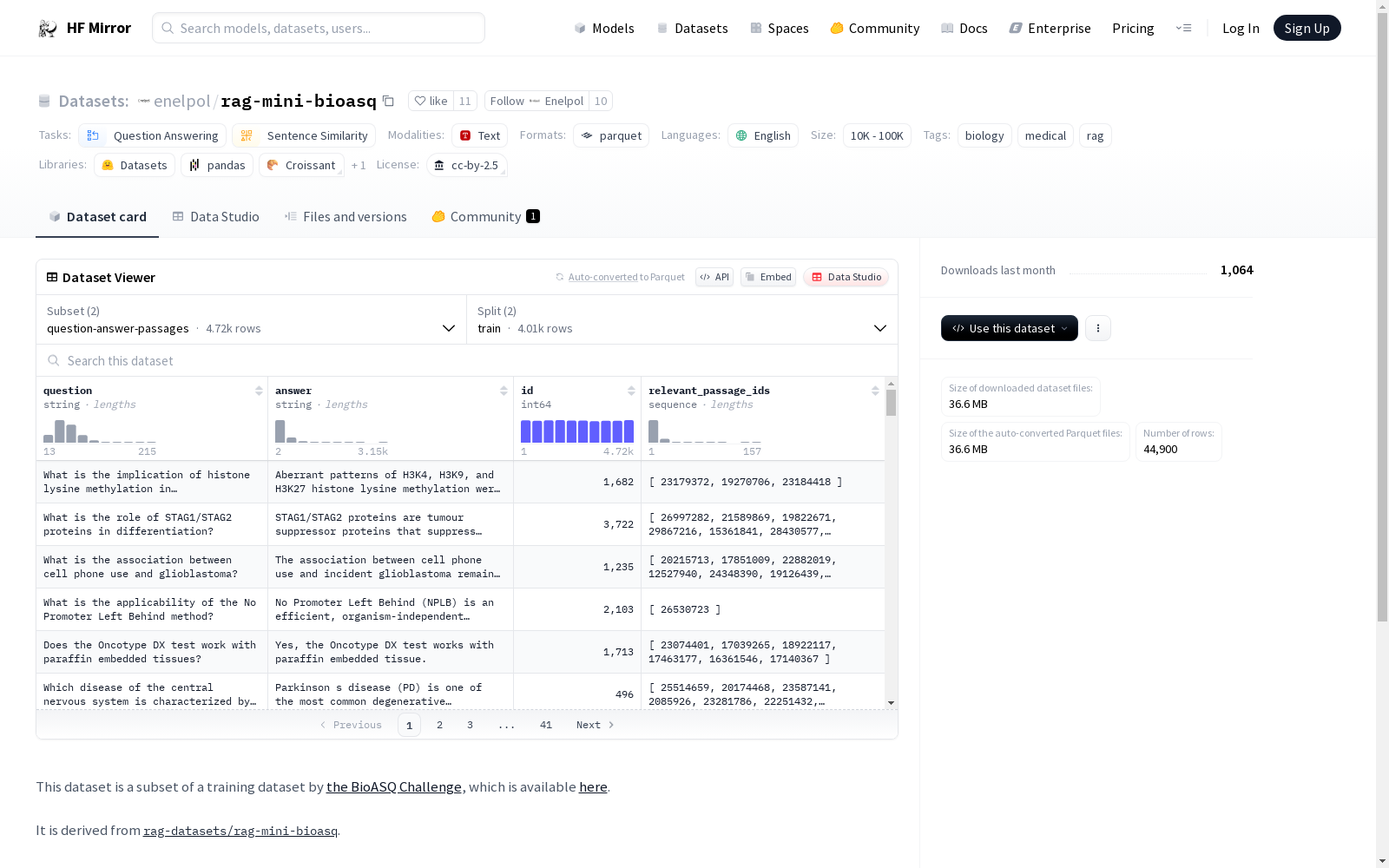Click the biology tag
This screenshot has width=1389, height=868.
pos(984,135)
